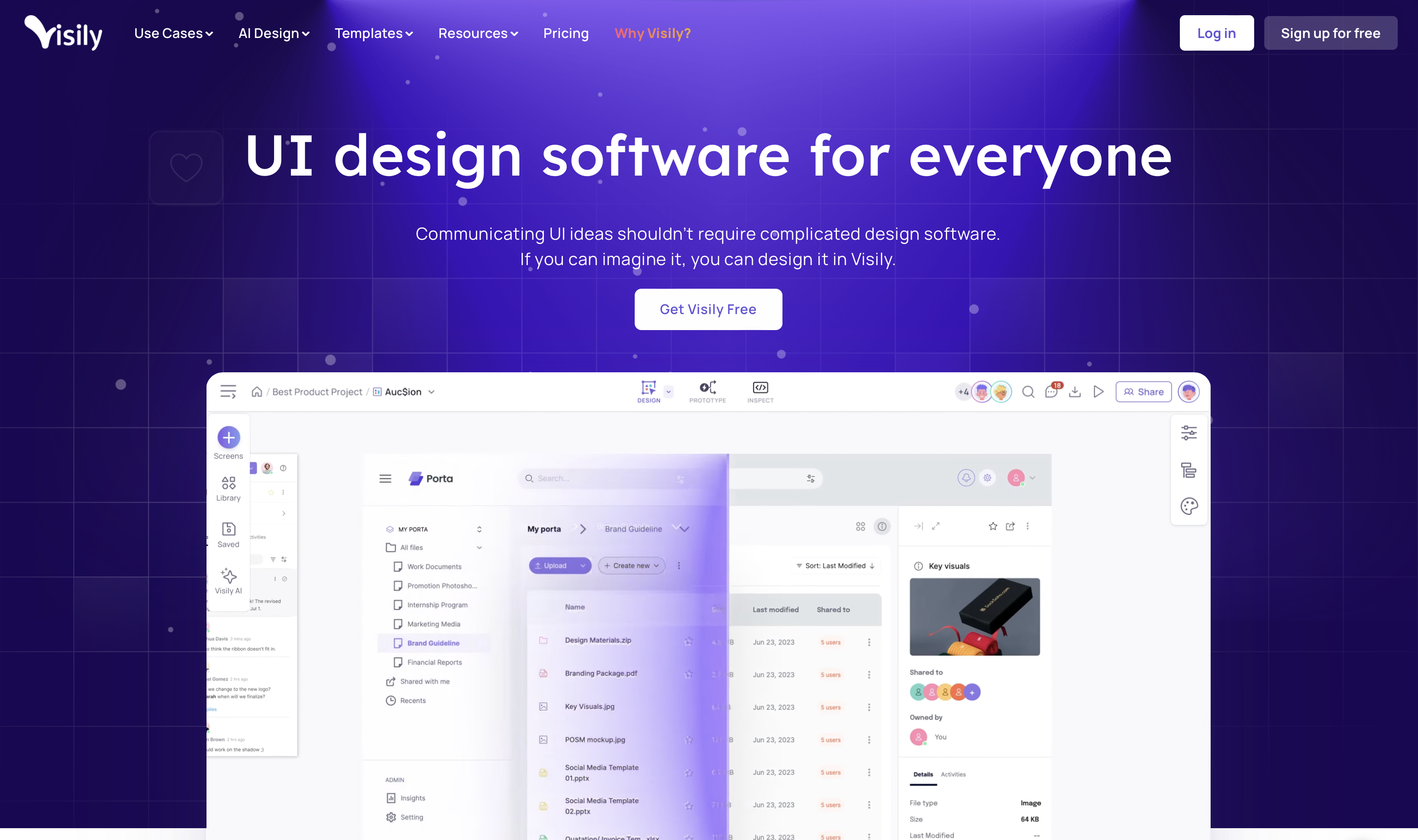
Task: Switch to the Inspect tab
Action: [760, 391]
